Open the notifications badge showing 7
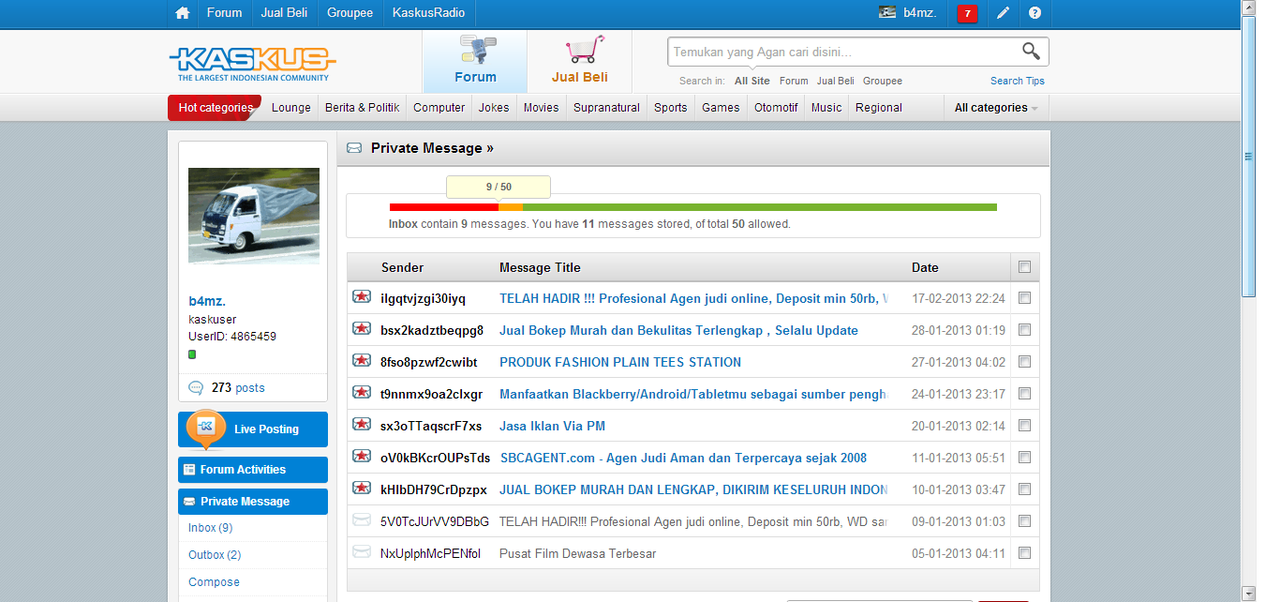This screenshot has height=602, width=1280. pos(967,13)
